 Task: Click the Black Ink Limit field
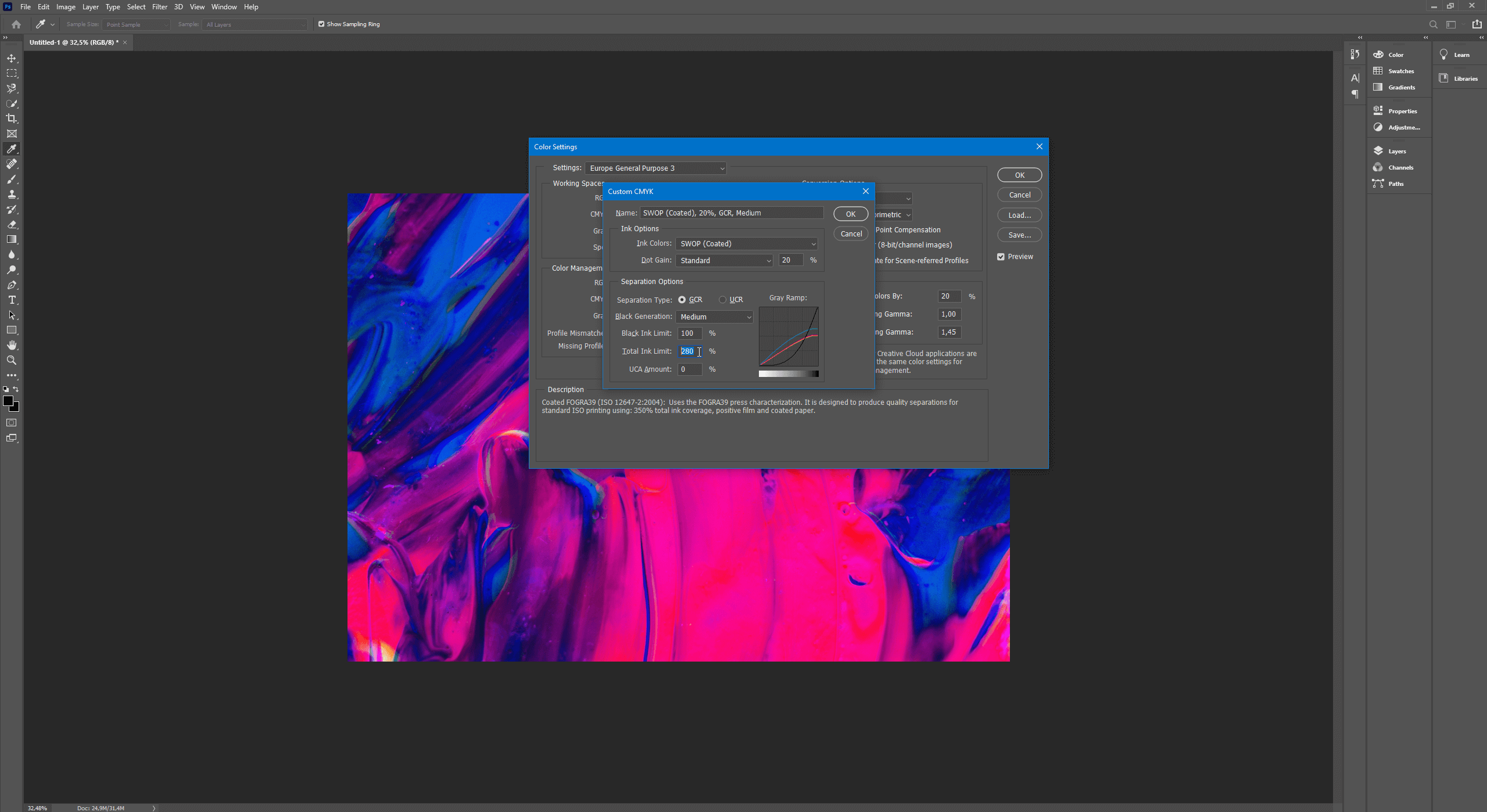(690, 333)
